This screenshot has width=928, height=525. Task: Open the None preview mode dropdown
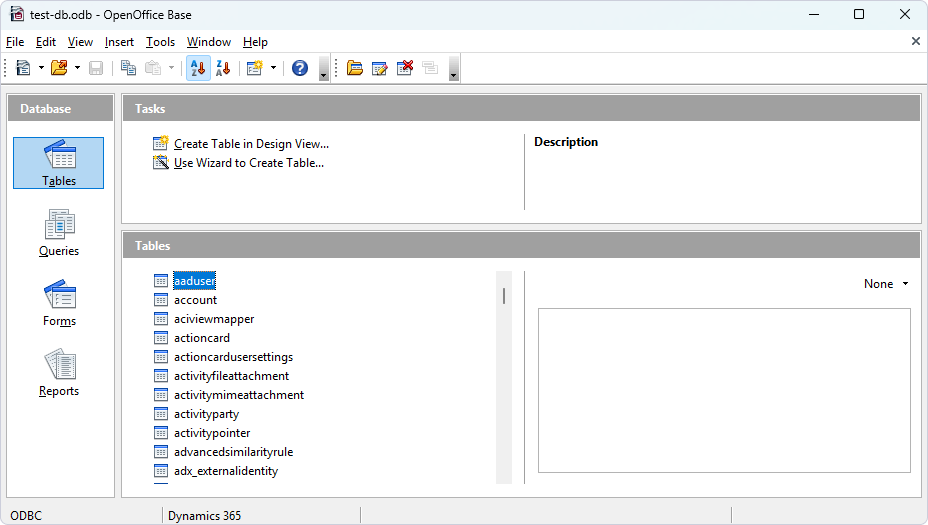[x=885, y=284]
